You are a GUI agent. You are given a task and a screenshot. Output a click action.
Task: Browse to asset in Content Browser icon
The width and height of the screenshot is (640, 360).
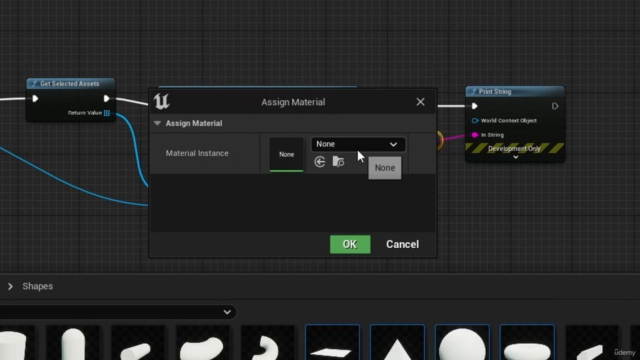pos(338,162)
